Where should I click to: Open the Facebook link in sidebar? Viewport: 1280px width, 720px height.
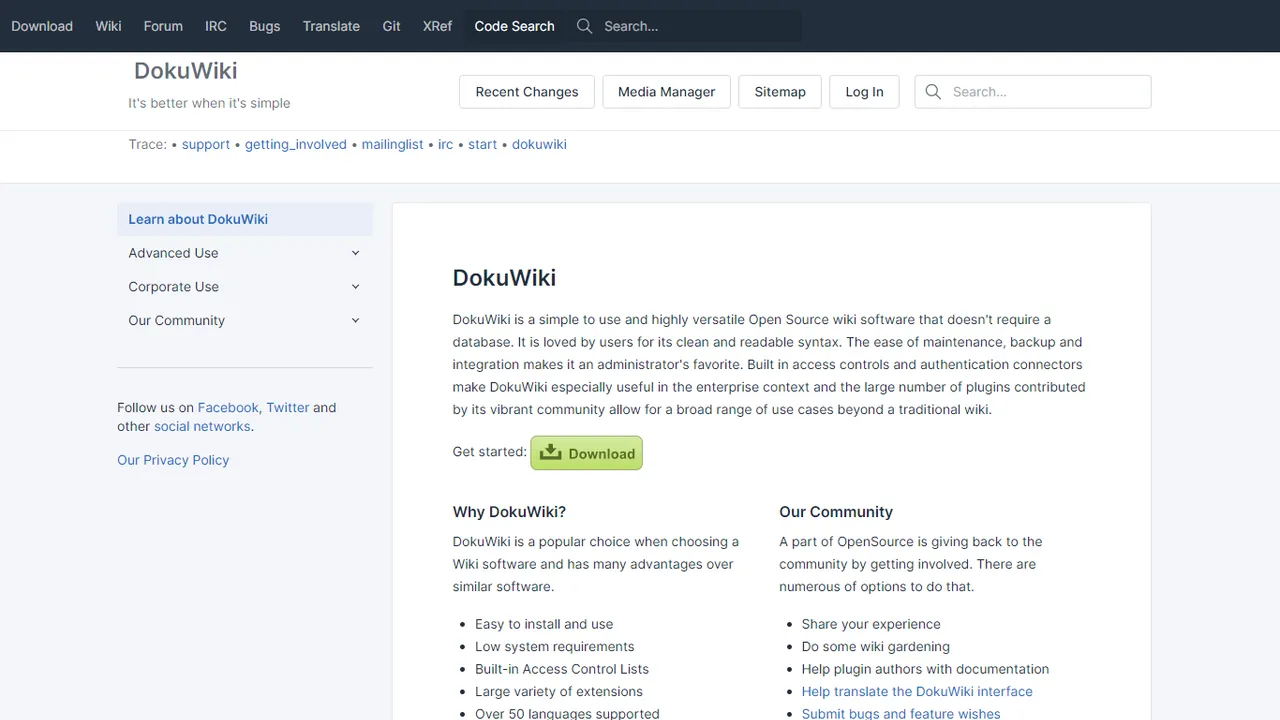(x=228, y=407)
